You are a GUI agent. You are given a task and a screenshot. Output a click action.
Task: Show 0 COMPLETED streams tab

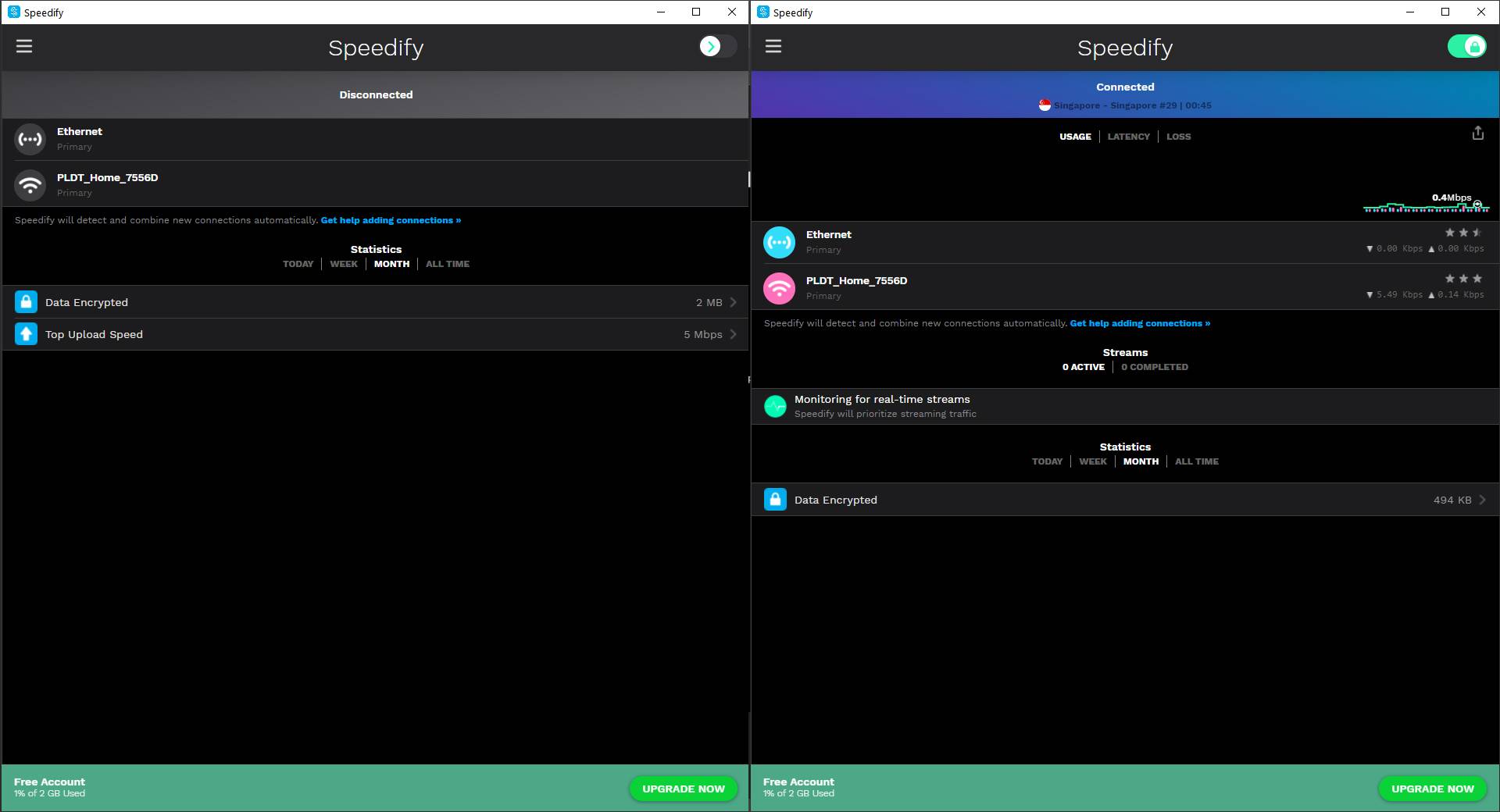(1155, 367)
